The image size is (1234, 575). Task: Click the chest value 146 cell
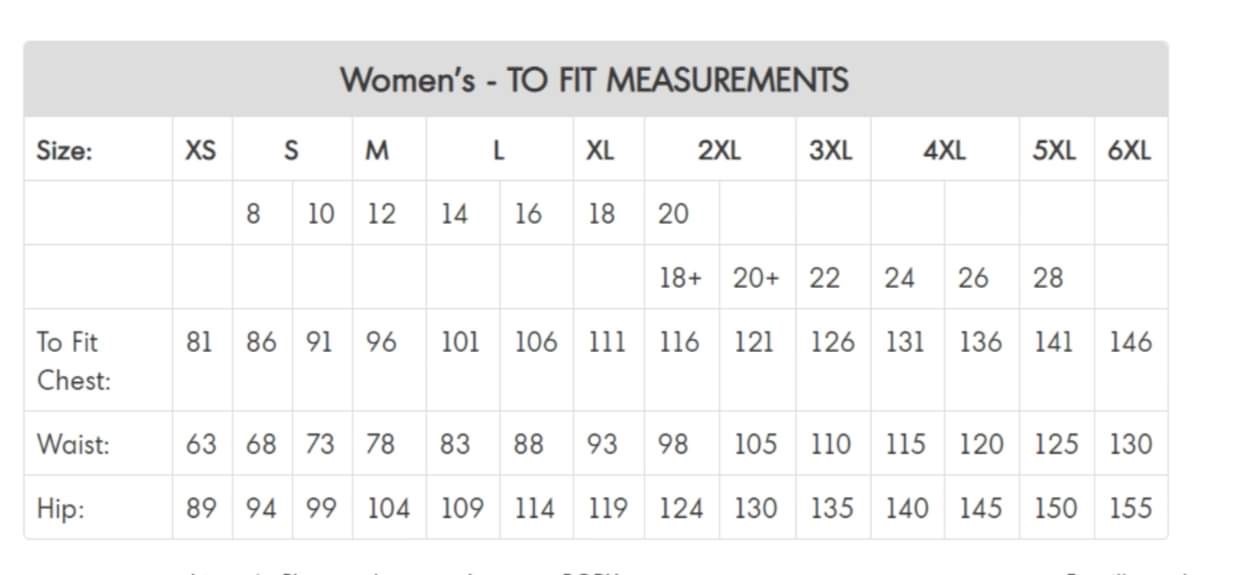(1130, 342)
